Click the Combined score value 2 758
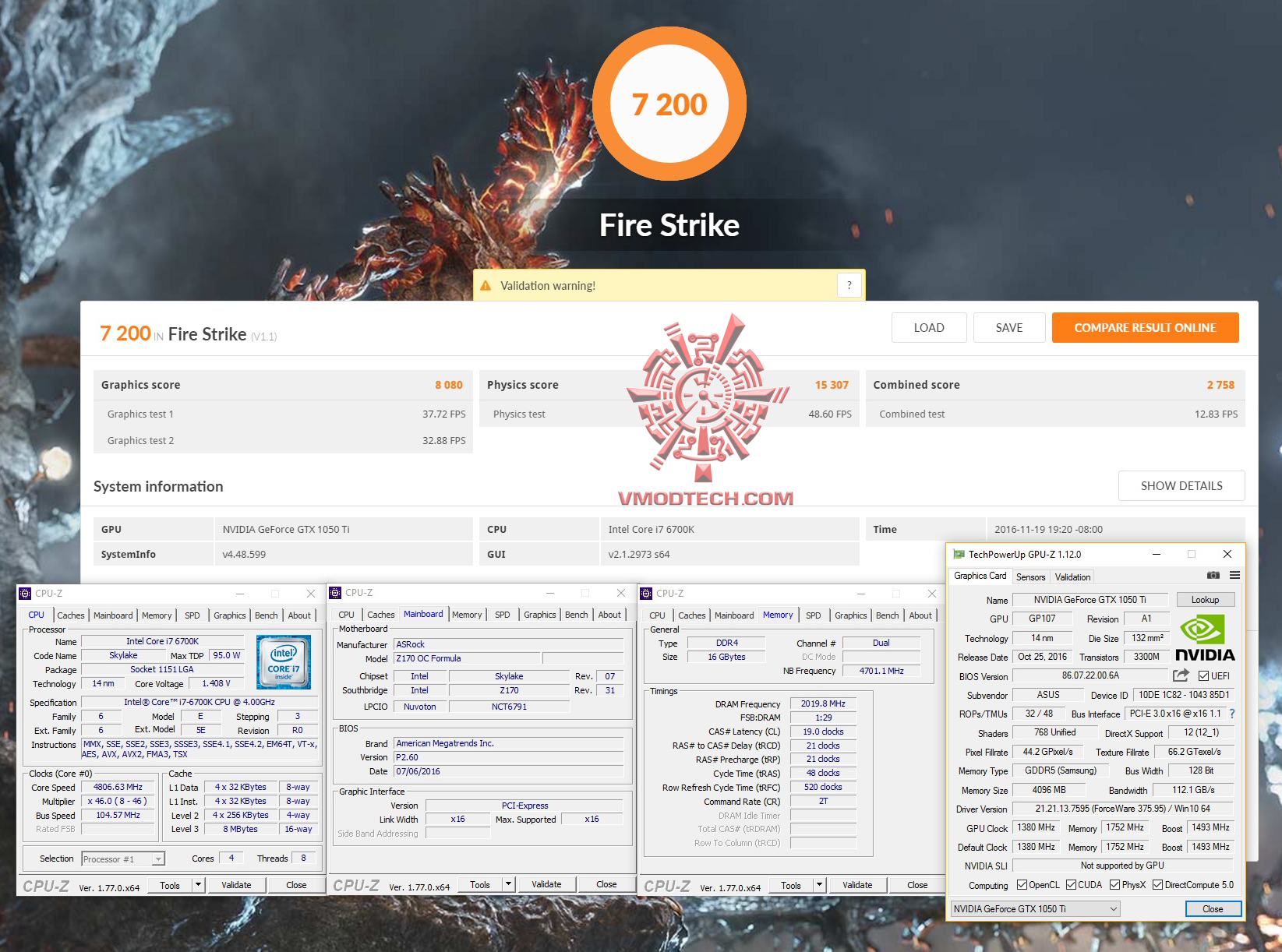This screenshot has height=952, width=1282. point(1220,385)
